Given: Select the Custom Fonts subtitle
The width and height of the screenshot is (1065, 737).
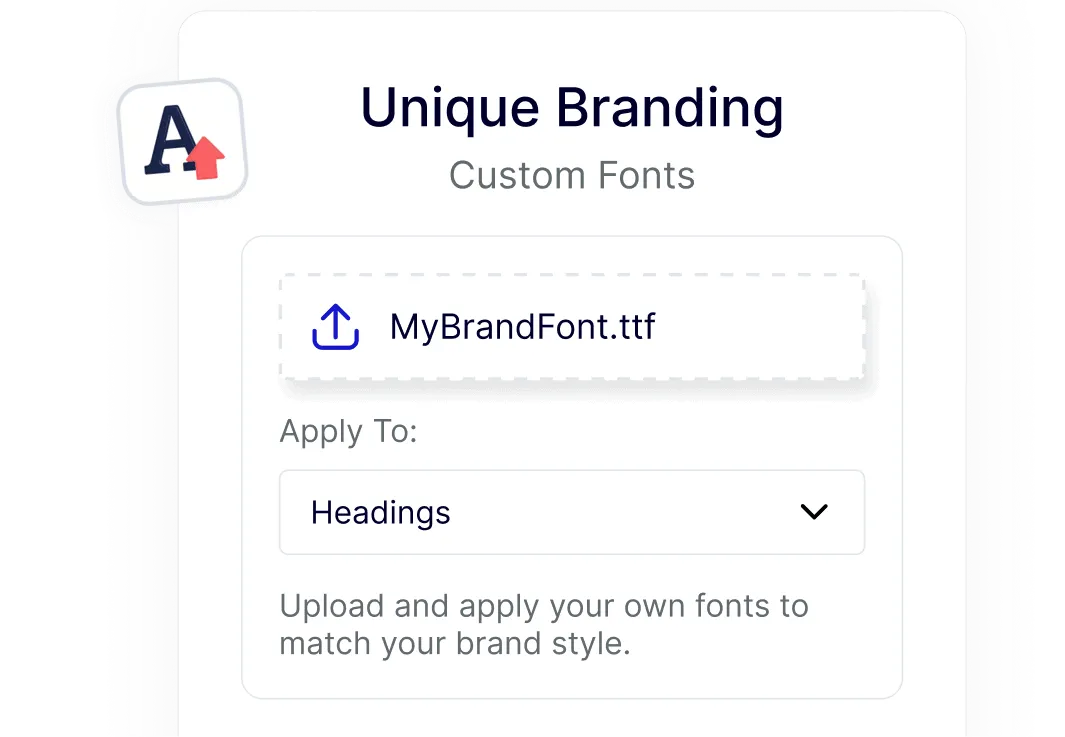Looking at the screenshot, I should click(x=572, y=175).
